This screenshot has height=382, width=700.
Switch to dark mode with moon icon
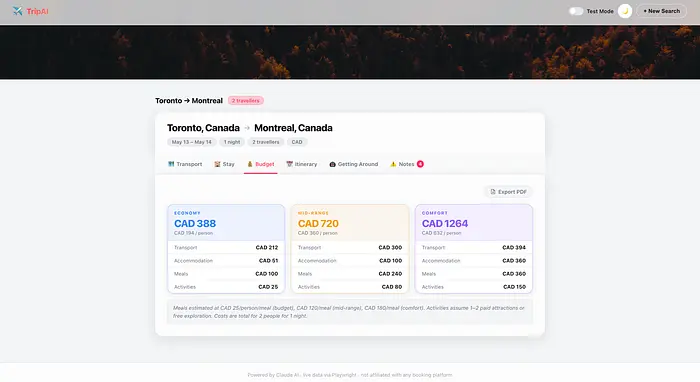coord(625,11)
